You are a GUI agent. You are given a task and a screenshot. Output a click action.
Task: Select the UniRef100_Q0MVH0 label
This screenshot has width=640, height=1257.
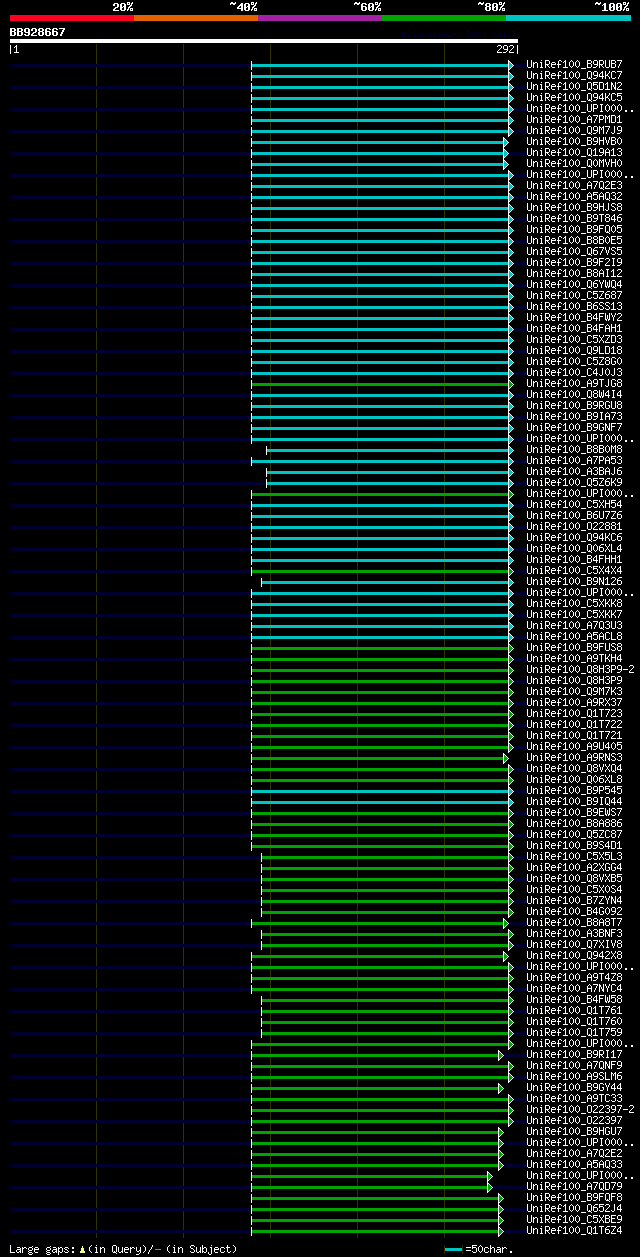574,163
